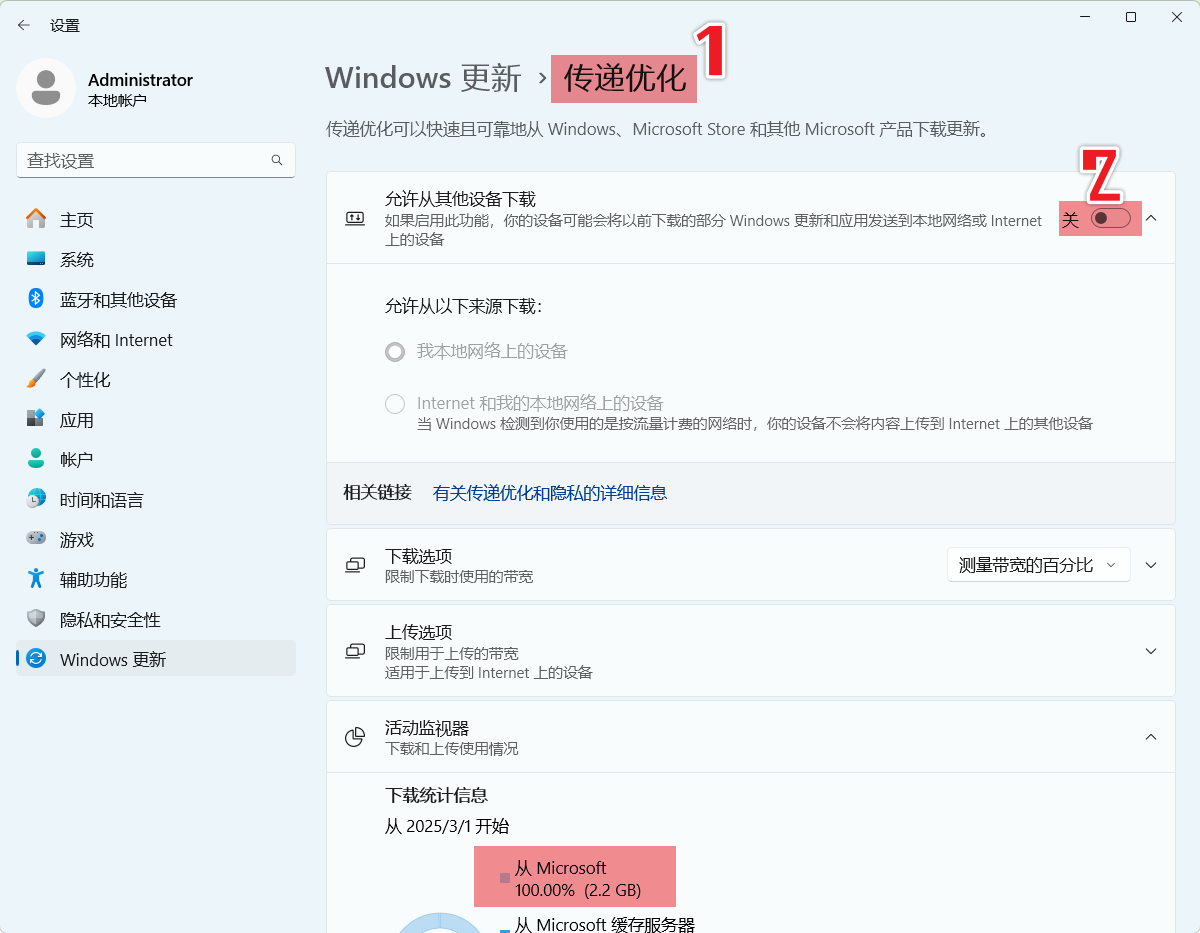The height and width of the screenshot is (933, 1200).
Task: Click the 帐户 person icon
Action: pos(36,459)
